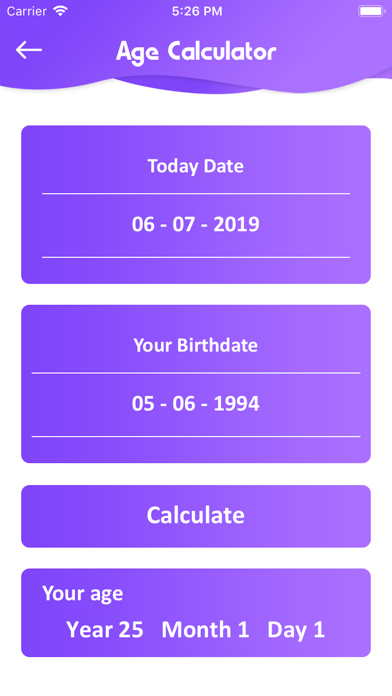Select the birthdate field 05 - 06 - 1994
Screen dimensions: 392x696
196,404
